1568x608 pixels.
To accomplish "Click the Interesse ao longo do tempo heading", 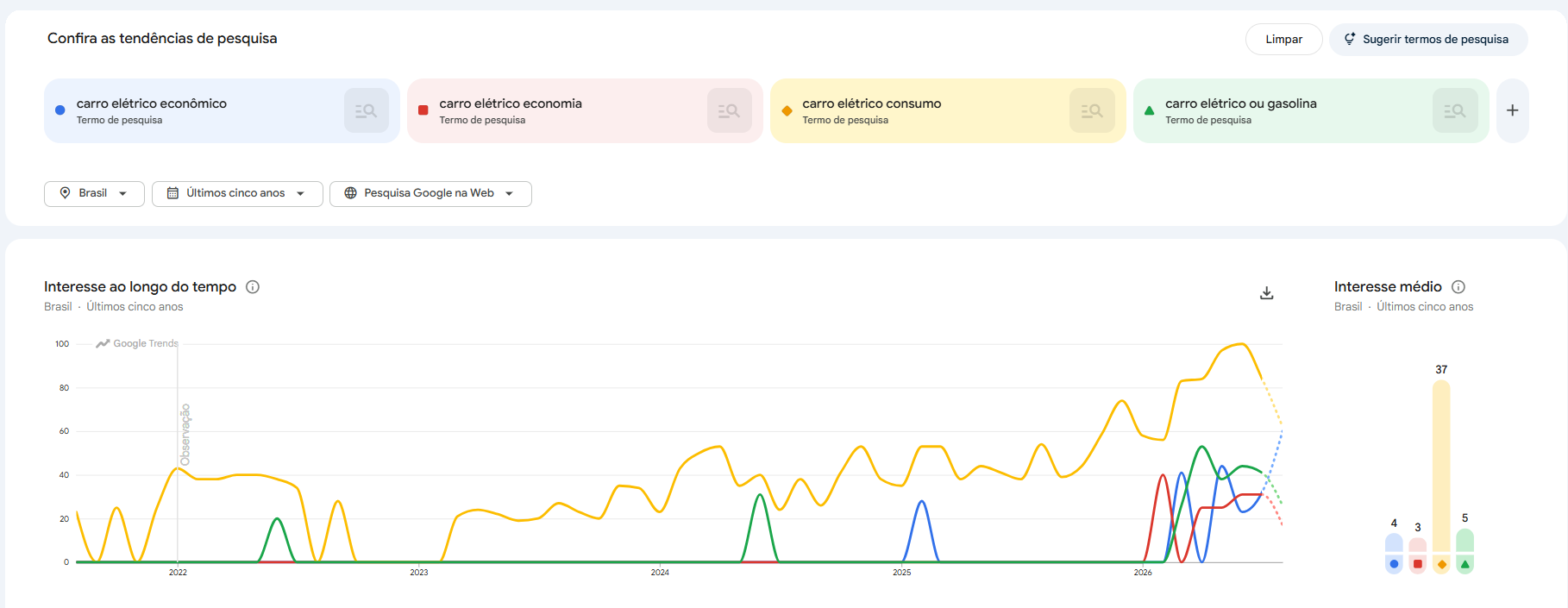I will [140, 287].
